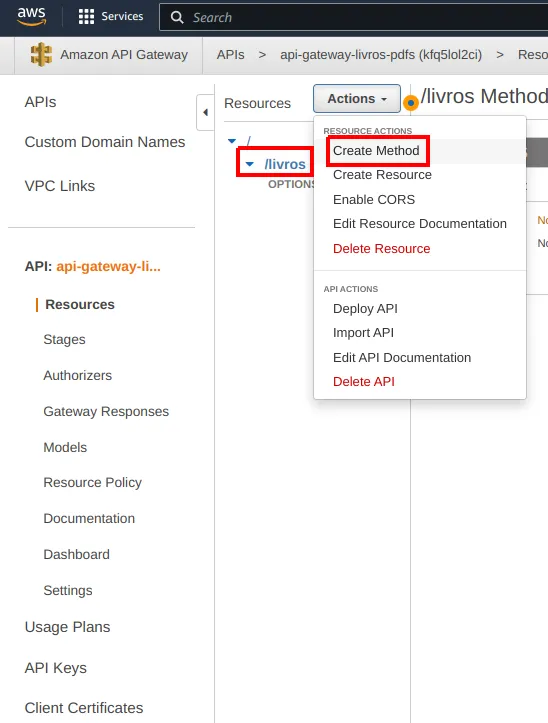The image size is (548, 723).
Task: Click the orange dot indicator beside Actions
Action: tap(411, 103)
